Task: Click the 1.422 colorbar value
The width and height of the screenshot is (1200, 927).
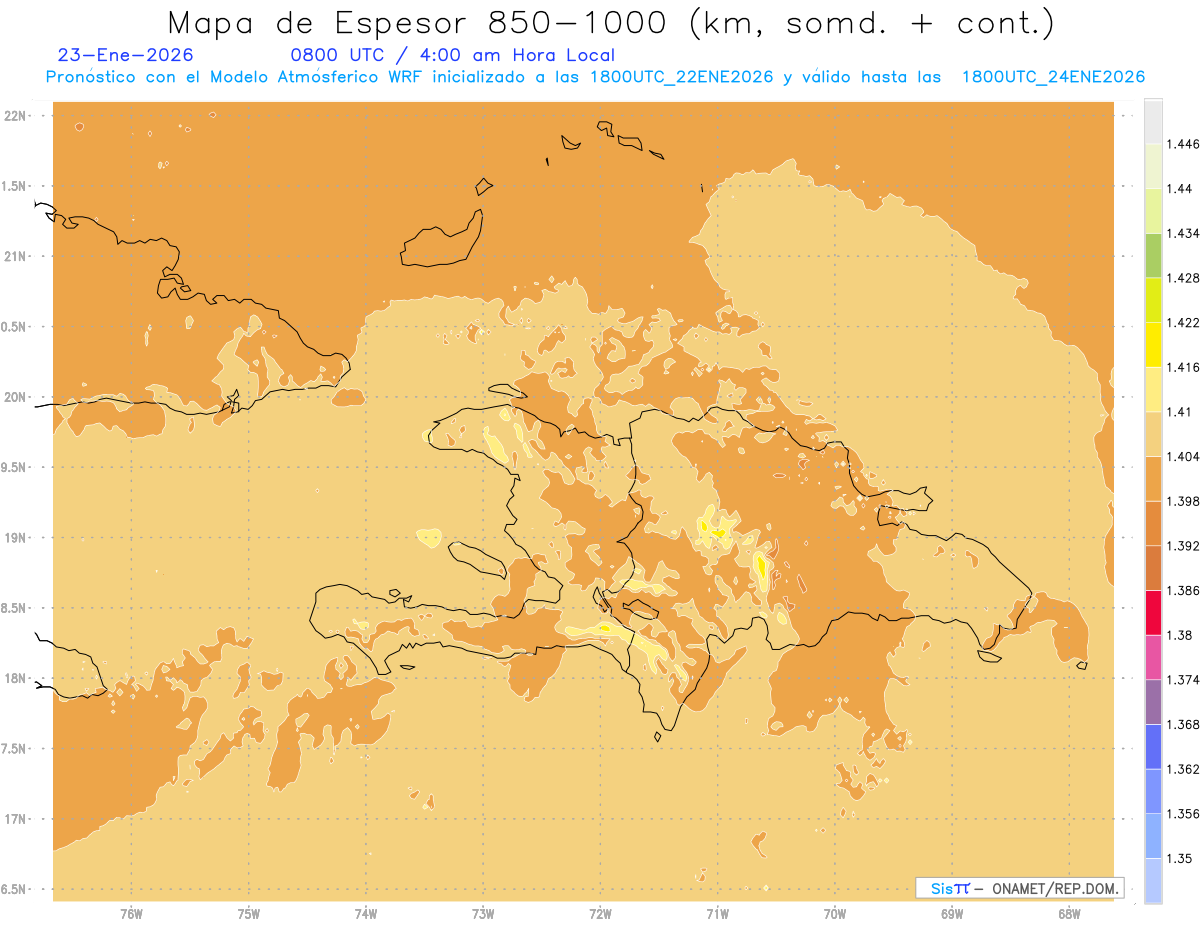Action: [x=1182, y=322]
